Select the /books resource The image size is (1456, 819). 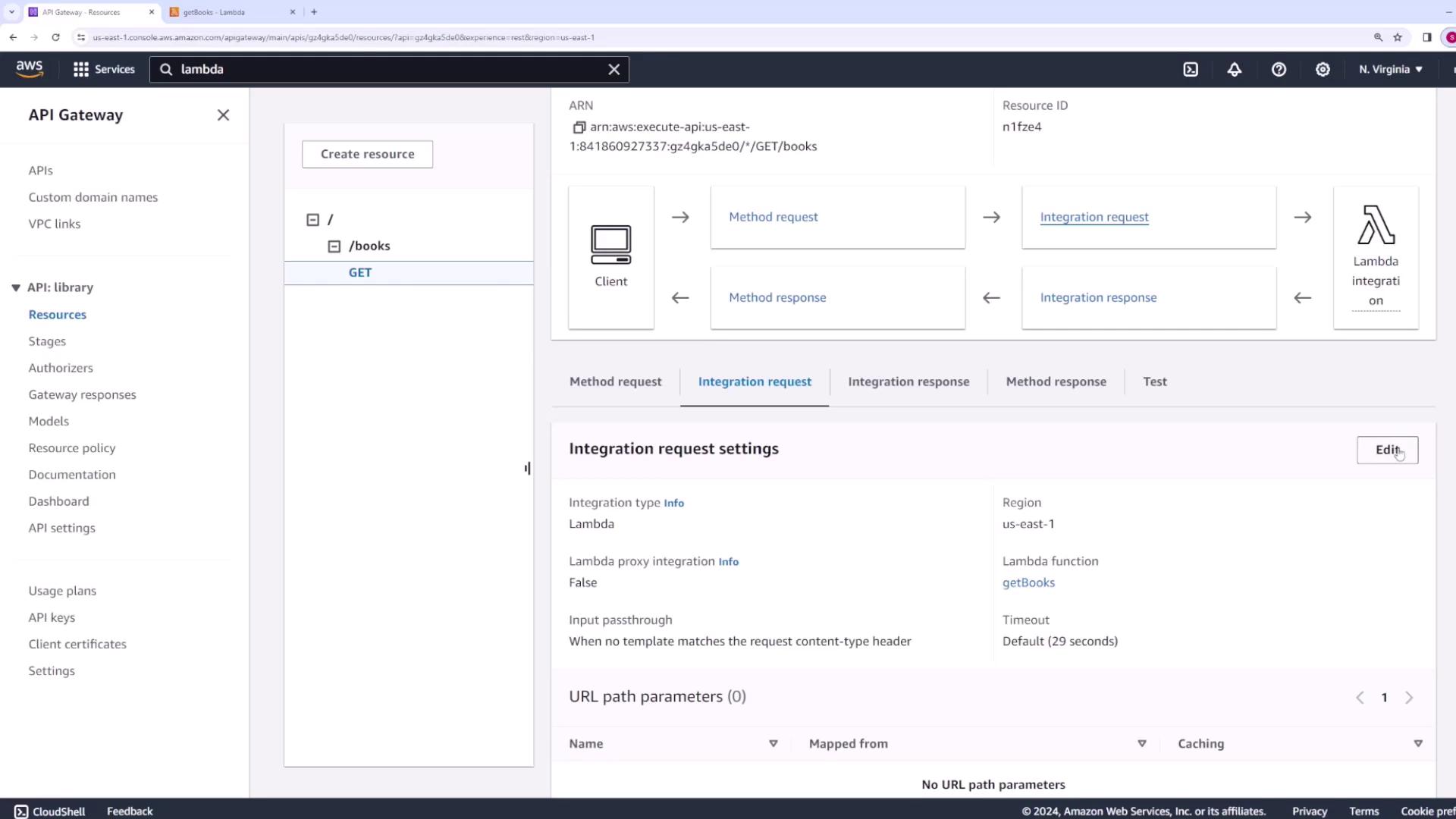point(369,246)
